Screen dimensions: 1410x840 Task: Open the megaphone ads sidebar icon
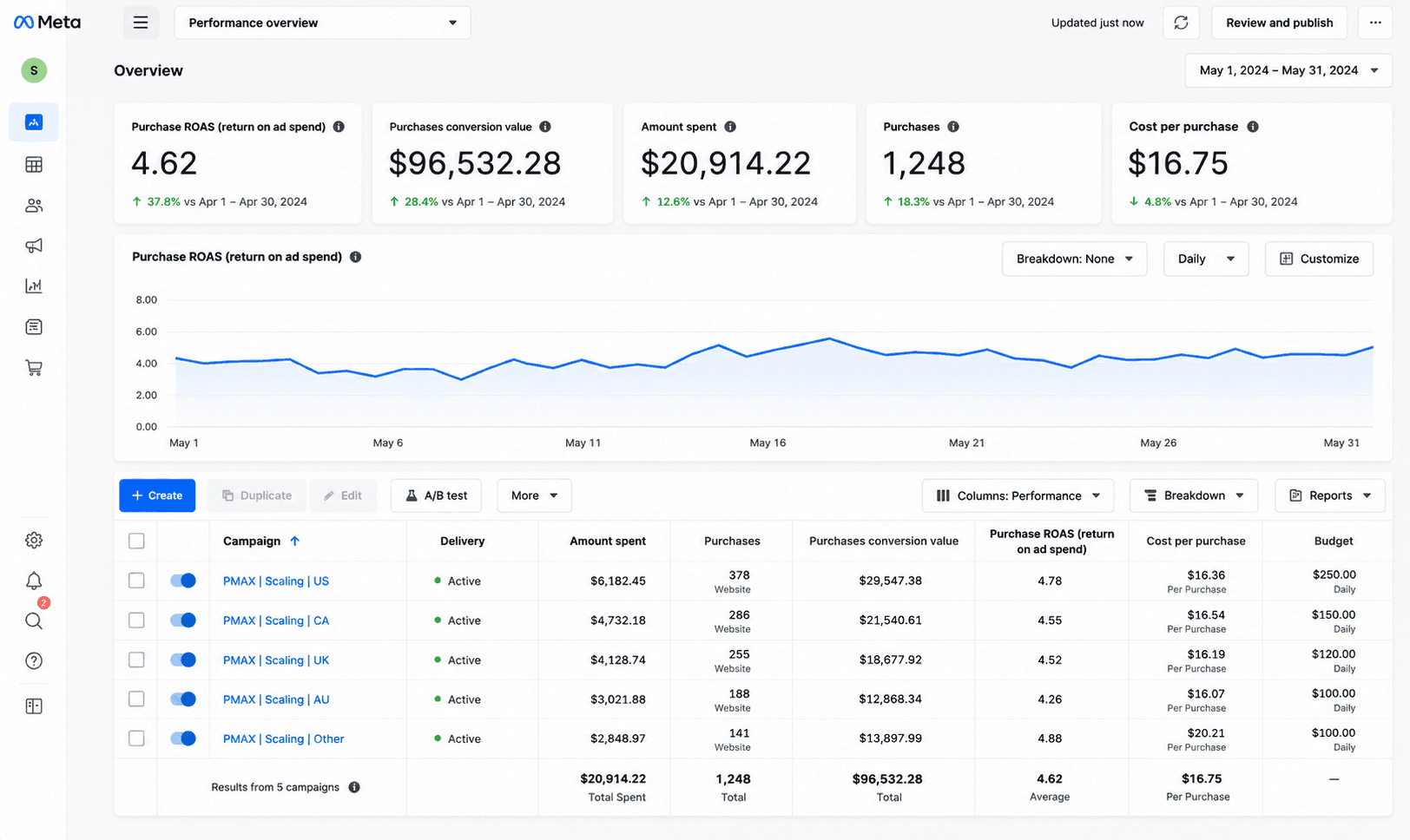click(34, 246)
